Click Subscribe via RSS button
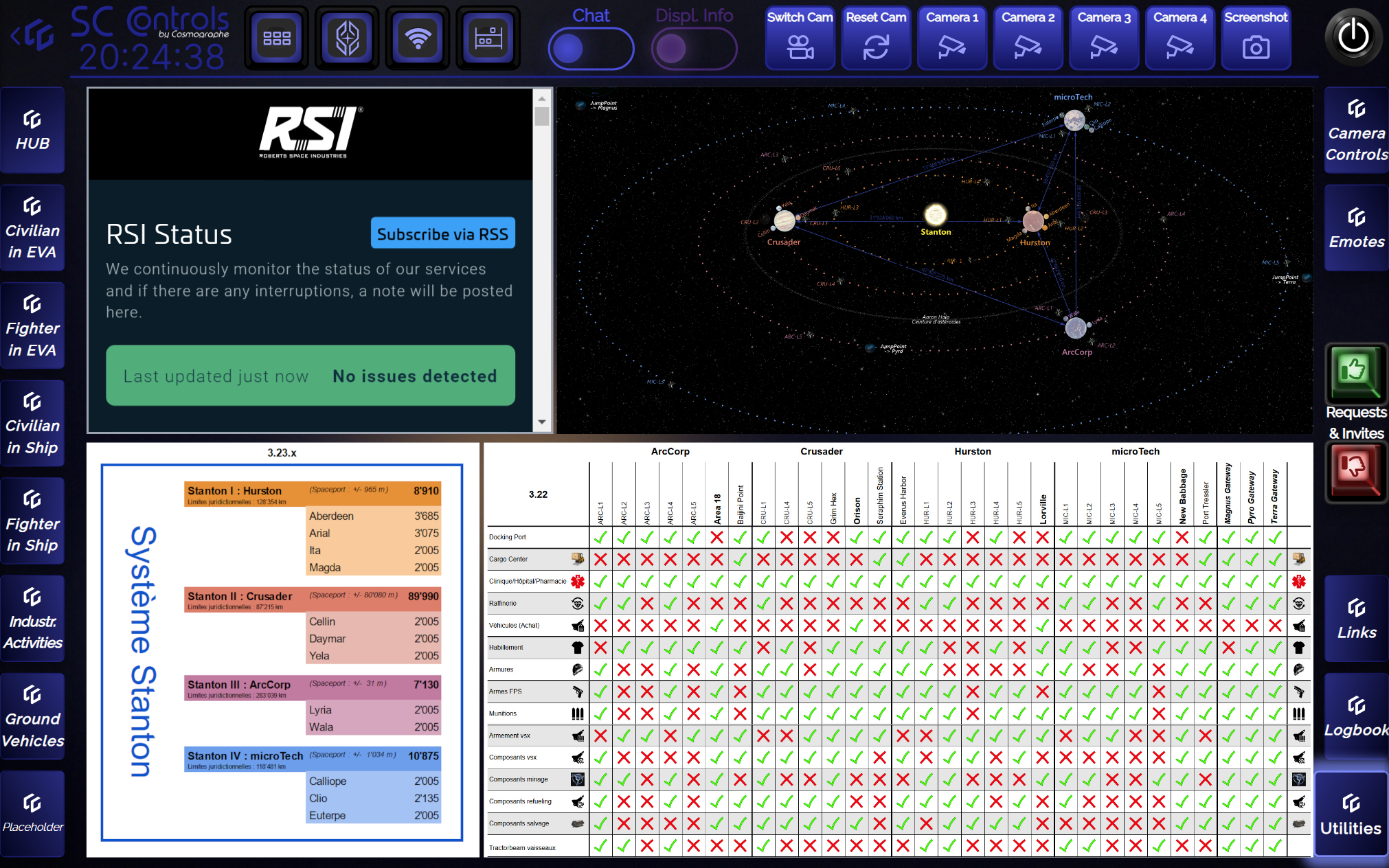This screenshot has height=868, width=1389. [442, 233]
